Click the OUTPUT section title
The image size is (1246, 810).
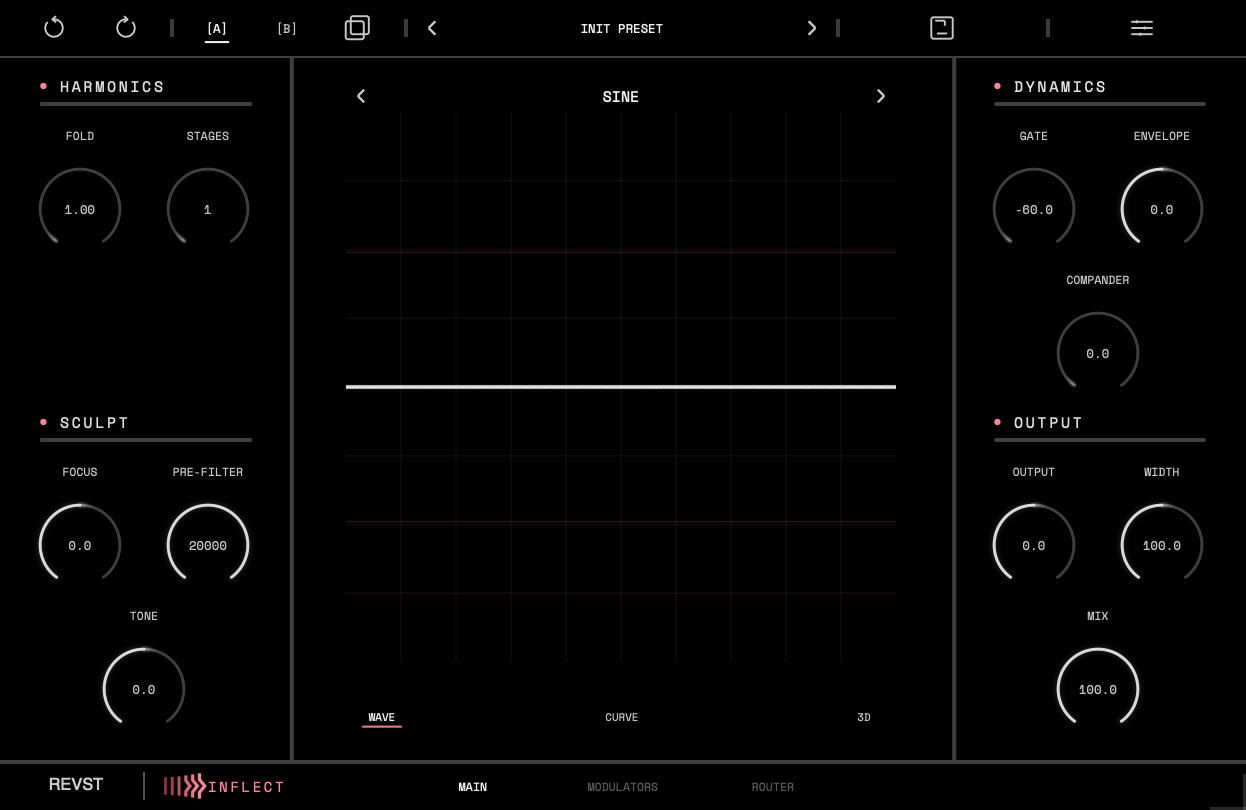coord(1049,423)
